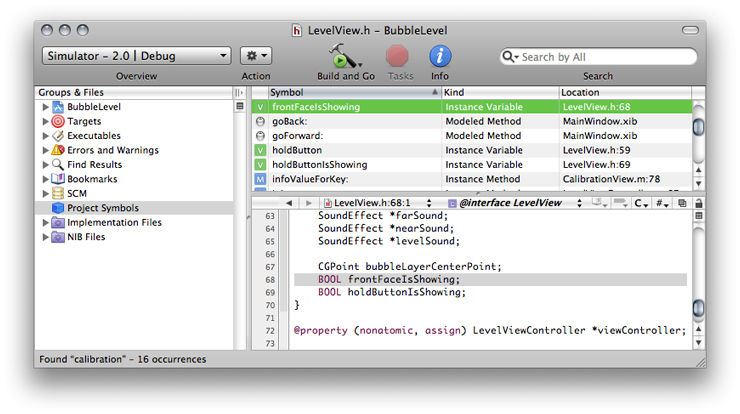Expand the Errors and Warnings group
This screenshot has width=740, height=414.
tap(46, 150)
